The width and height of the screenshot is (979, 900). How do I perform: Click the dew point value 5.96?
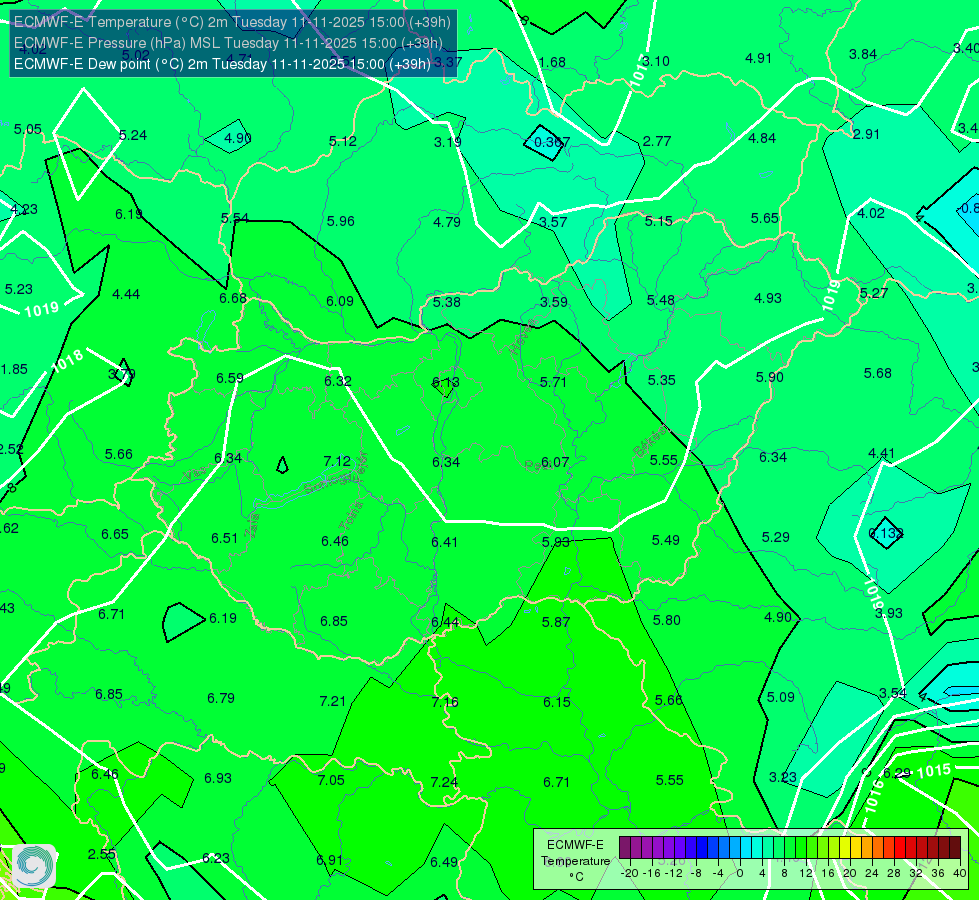[340, 221]
